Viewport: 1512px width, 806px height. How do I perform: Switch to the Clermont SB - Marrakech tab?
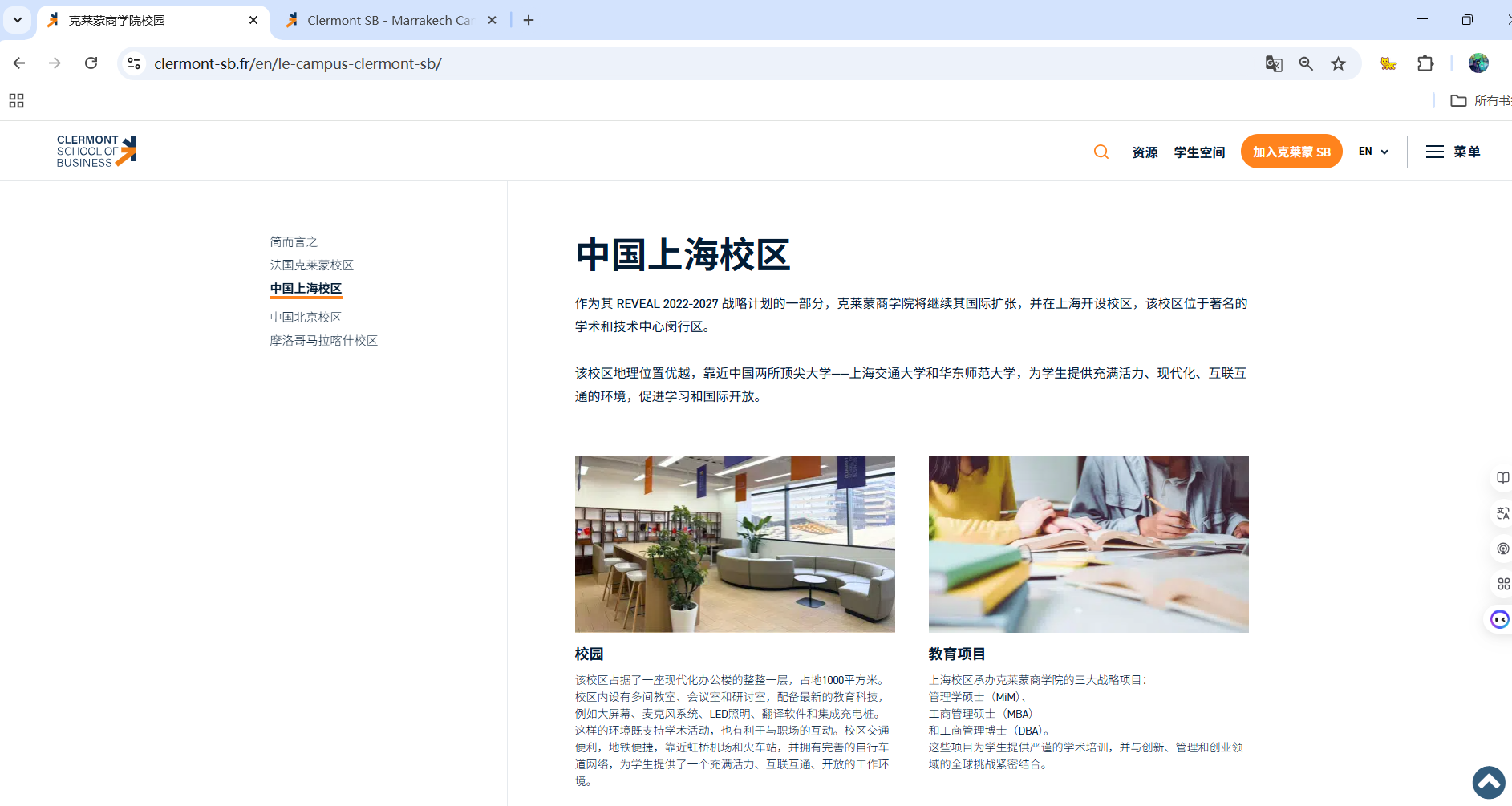pos(390,21)
